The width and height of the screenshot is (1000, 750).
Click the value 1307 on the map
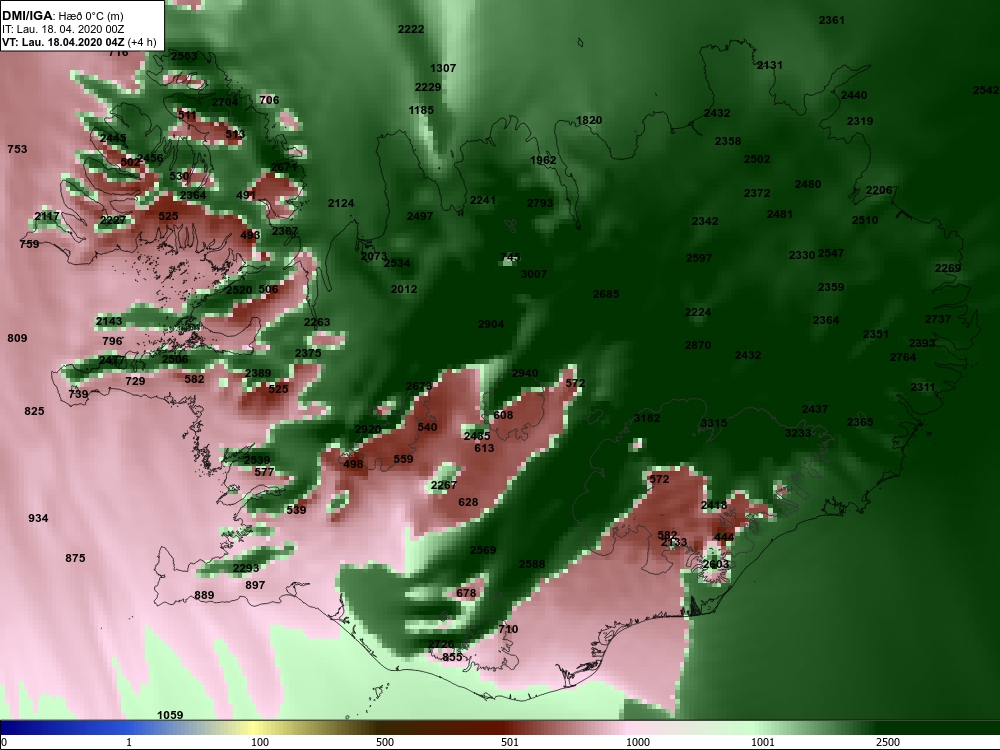[x=443, y=68]
